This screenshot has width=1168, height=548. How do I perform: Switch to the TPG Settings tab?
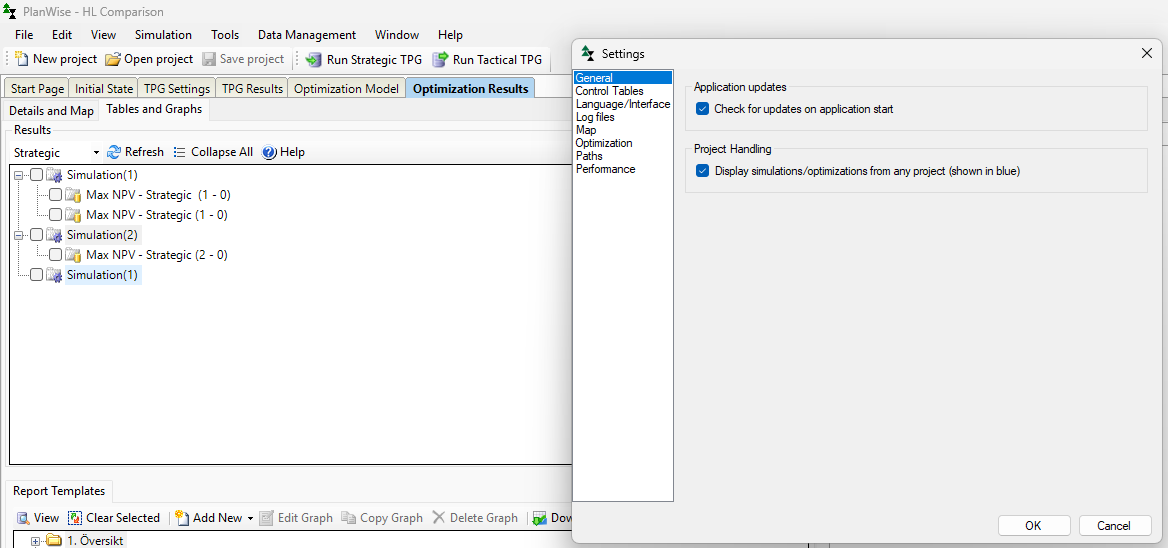176,88
